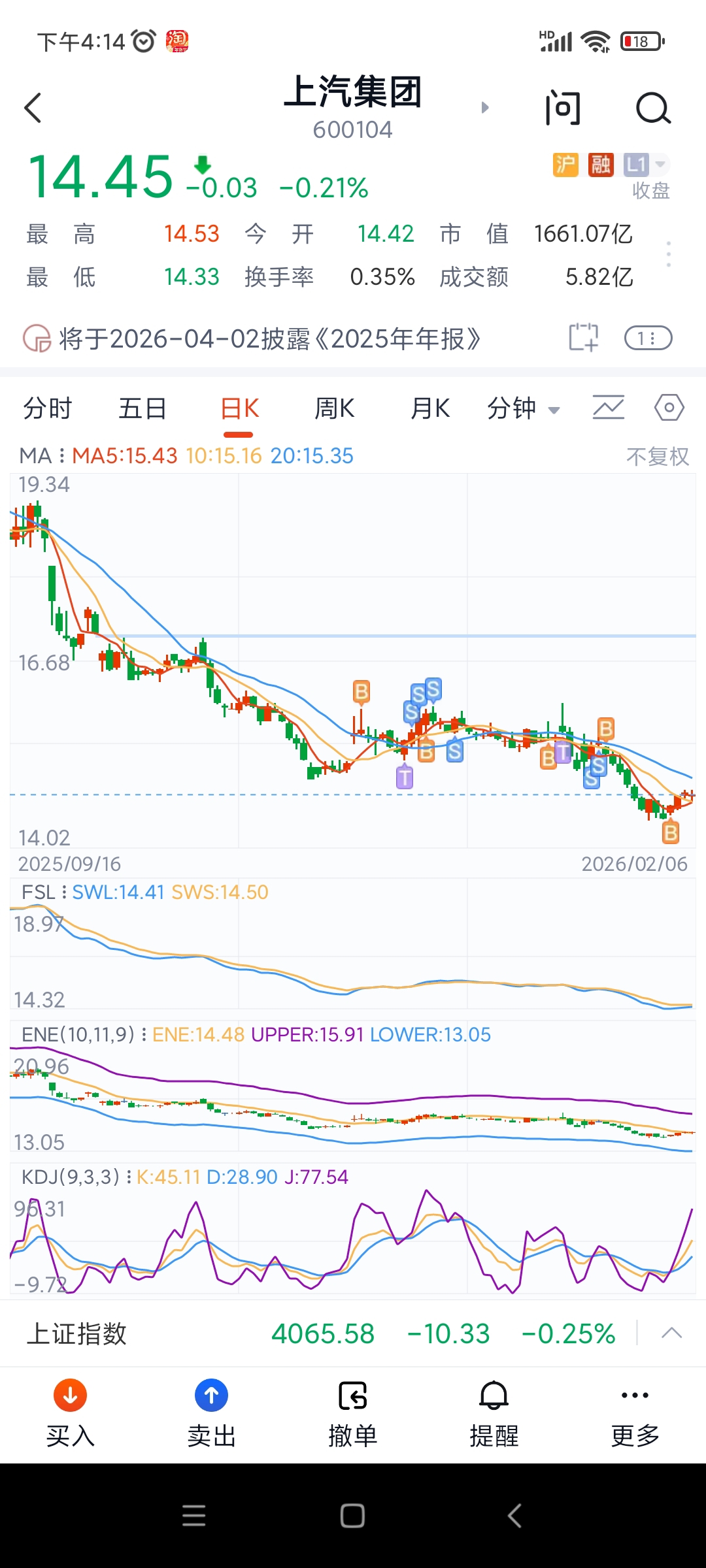Switch to next stock arrow beside title
Image resolution: width=706 pixels, height=1568 pixels.
tap(484, 108)
